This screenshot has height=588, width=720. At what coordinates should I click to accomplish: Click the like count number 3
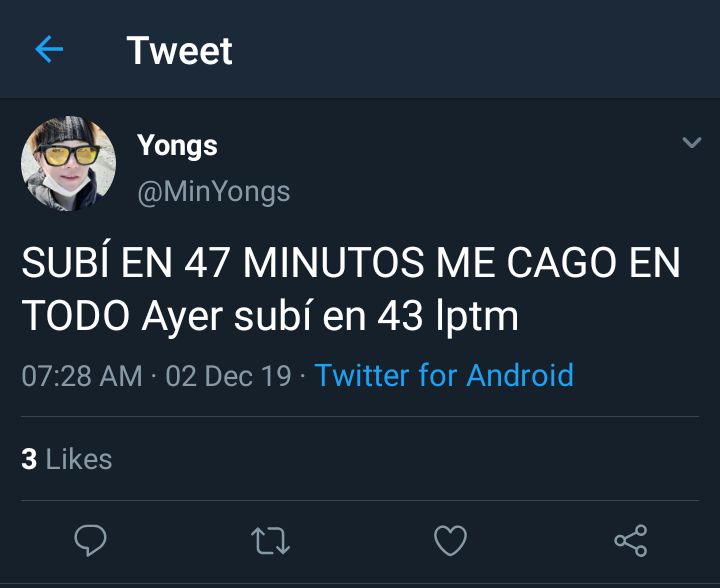[x=29, y=459]
